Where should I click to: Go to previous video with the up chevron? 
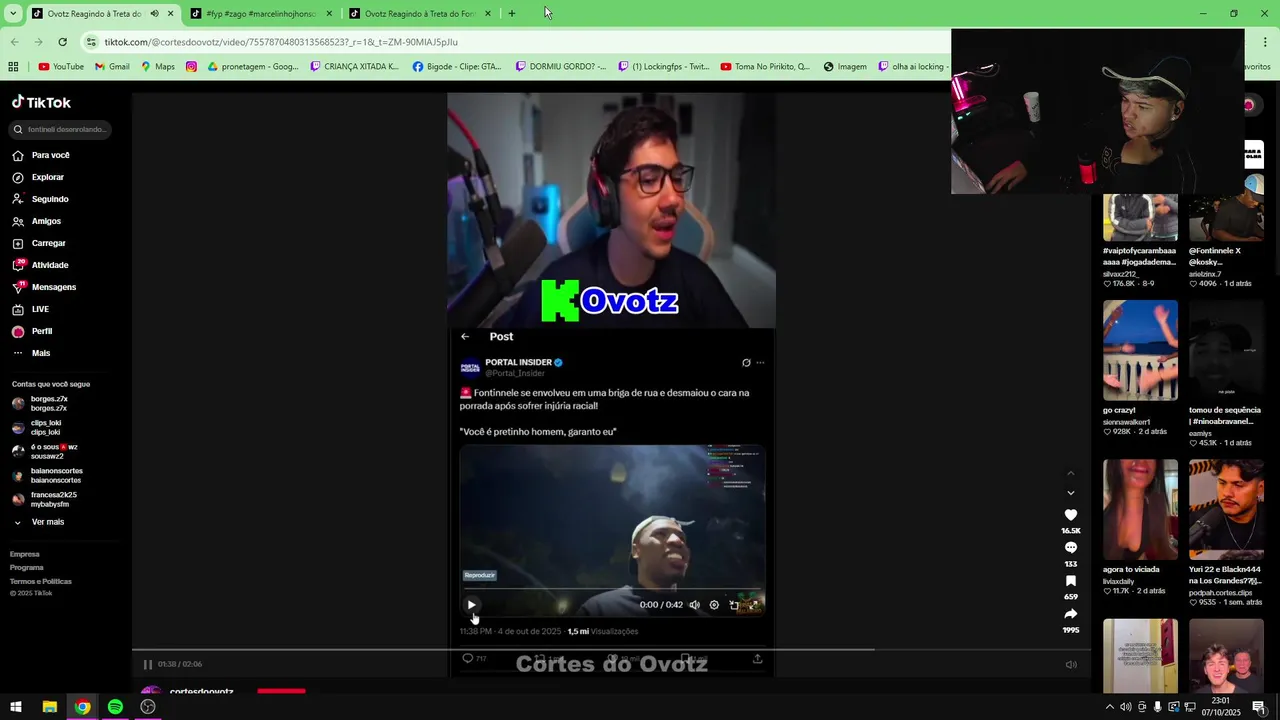tap(1071, 473)
